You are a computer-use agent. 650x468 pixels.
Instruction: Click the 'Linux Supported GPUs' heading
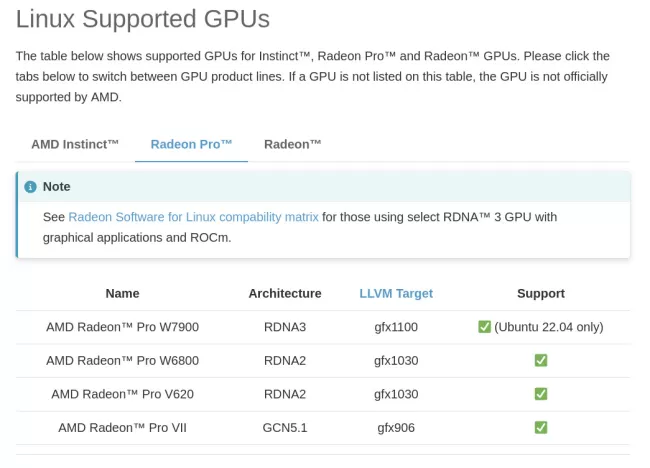143,19
